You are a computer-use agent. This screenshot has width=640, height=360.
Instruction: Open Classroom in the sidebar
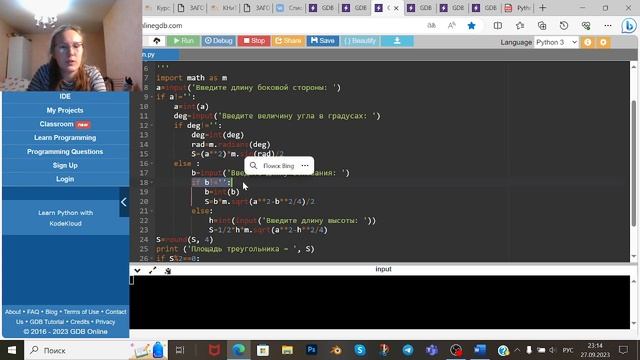65,124
